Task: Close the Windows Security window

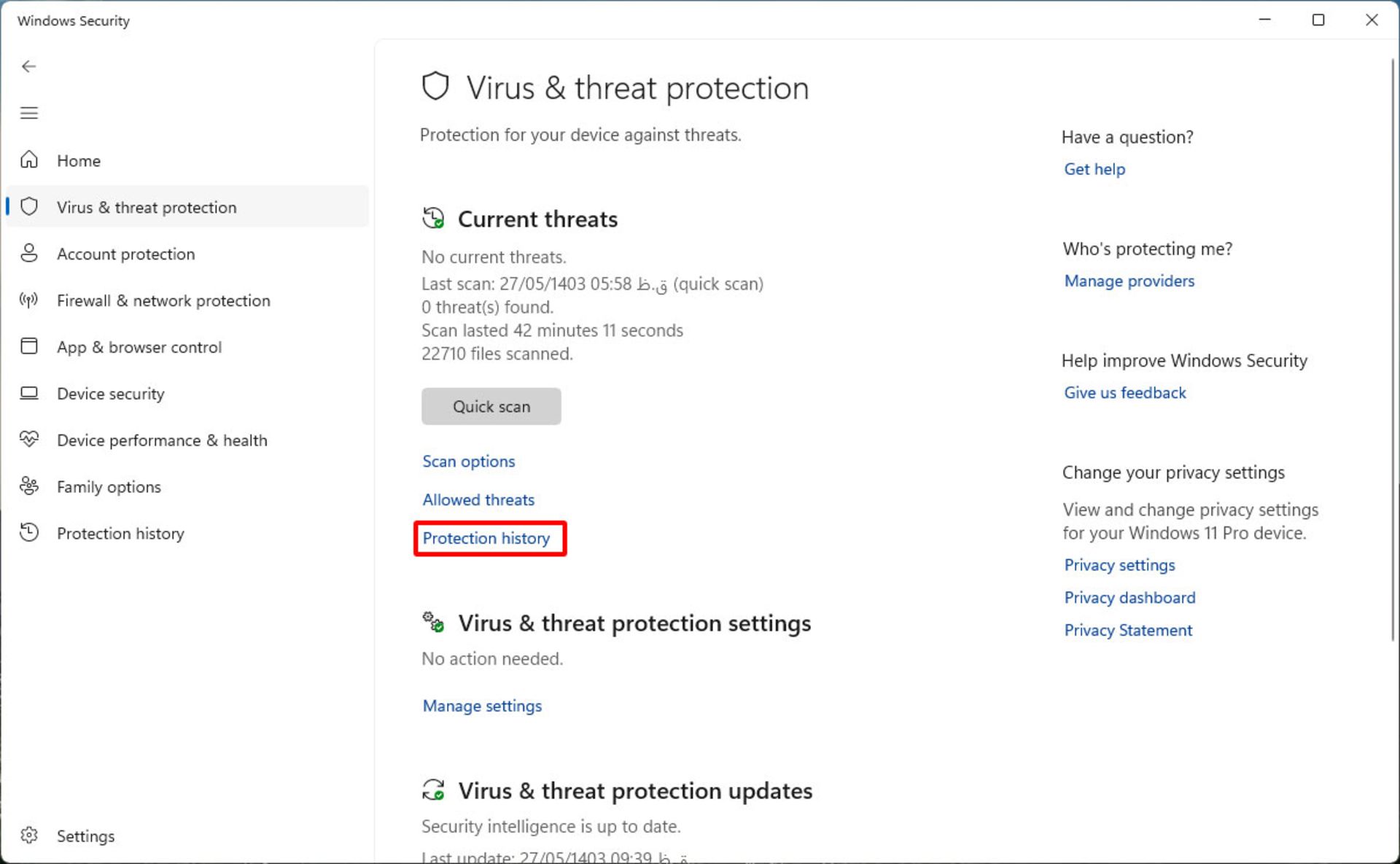Action: pos(1372,20)
